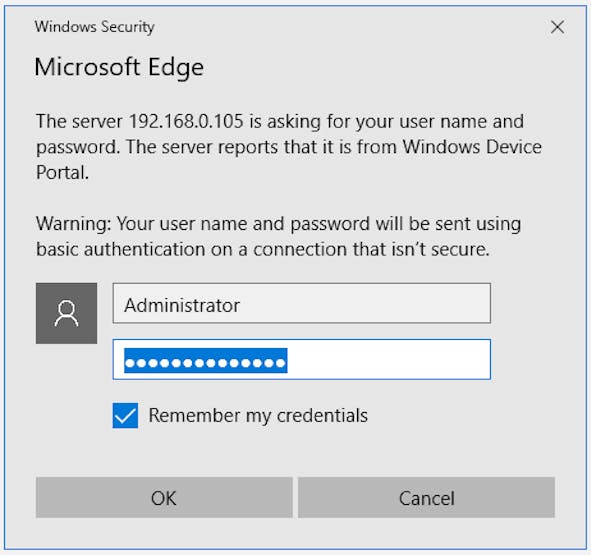The image size is (591, 555).
Task: Click the person silhouette in gray square
Action: [x=66, y=313]
